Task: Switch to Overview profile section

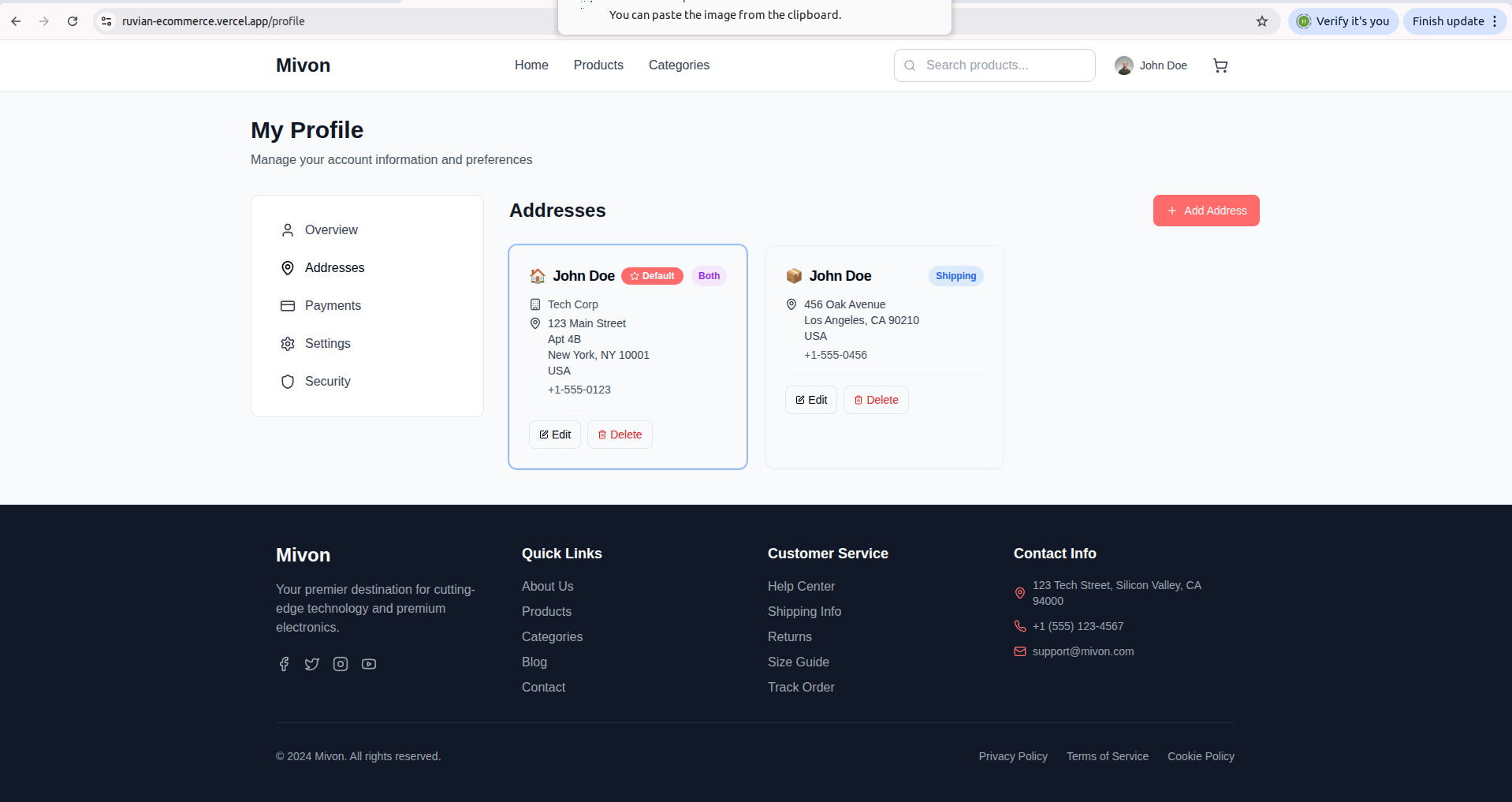Action: (367, 230)
